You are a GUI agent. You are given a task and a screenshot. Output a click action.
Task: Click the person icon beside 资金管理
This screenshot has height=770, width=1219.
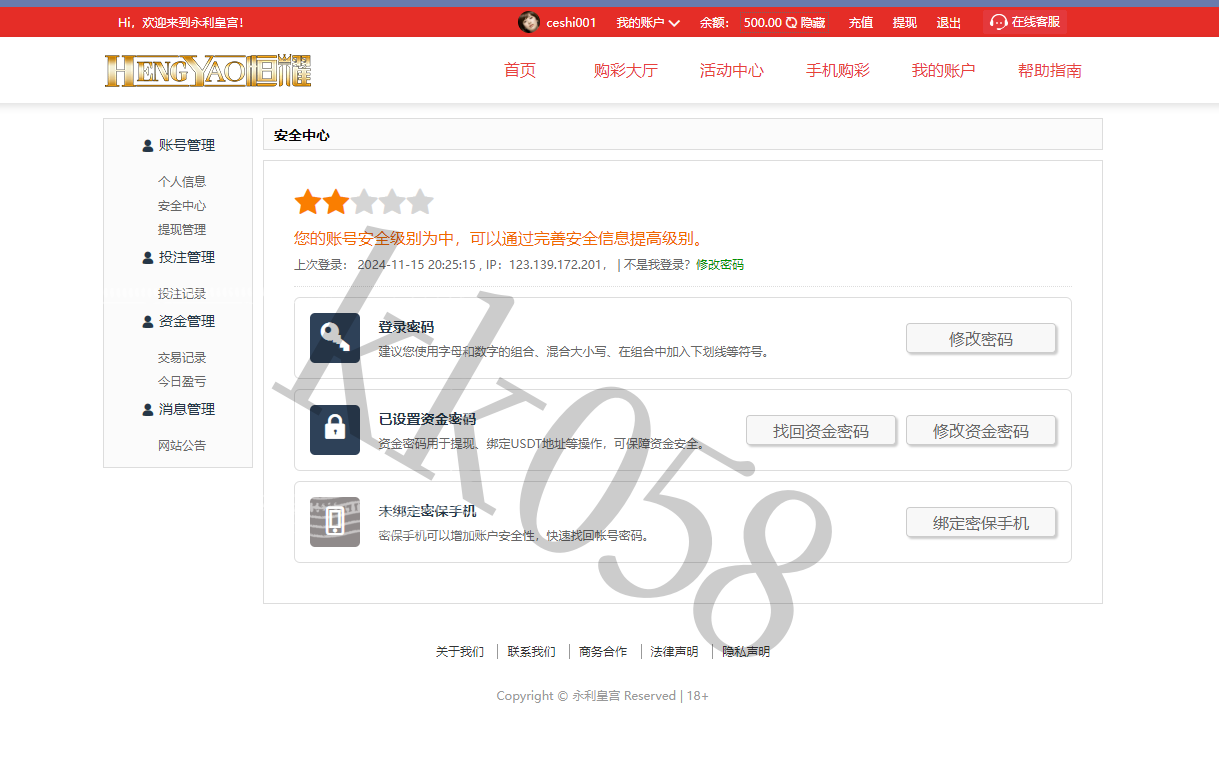[x=148, y=322]
